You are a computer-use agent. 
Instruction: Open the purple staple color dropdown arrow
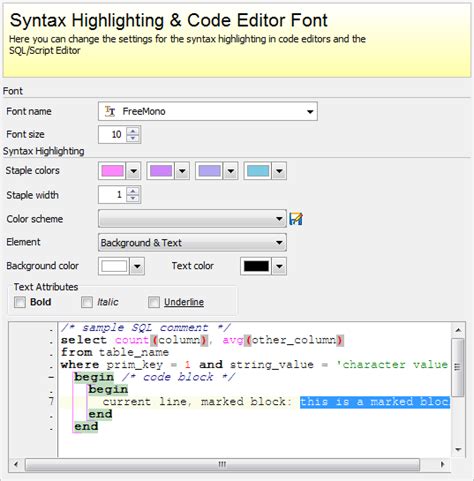[x=182, y=171]
